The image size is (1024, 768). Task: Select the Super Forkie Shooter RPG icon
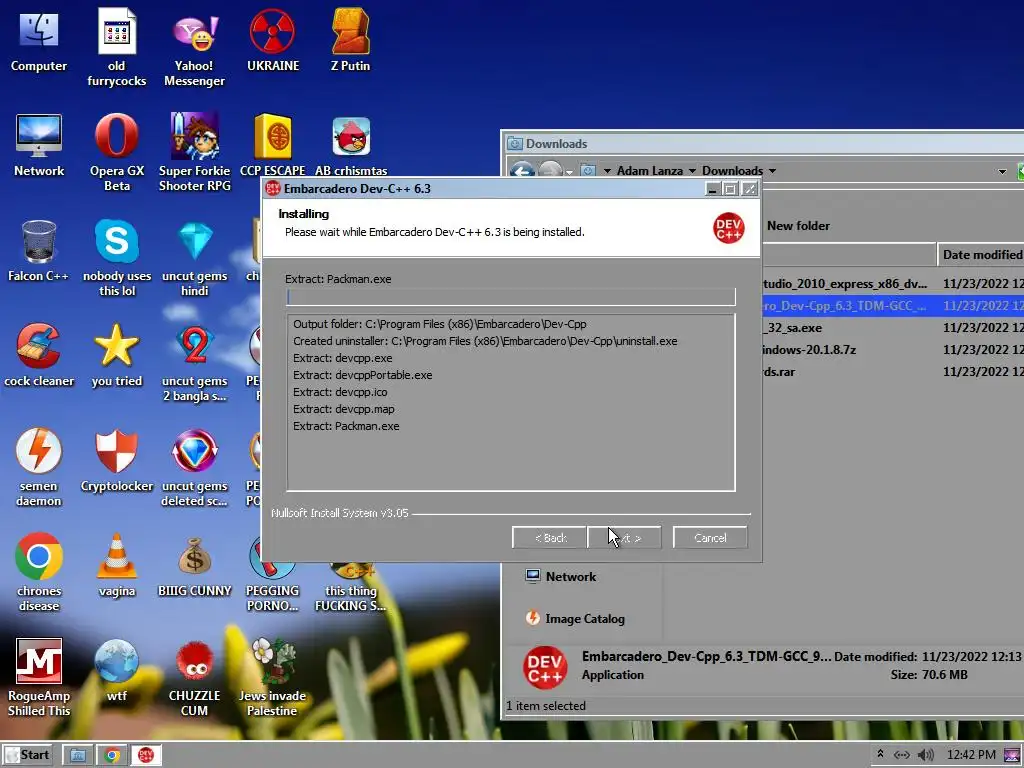click(x=195, y=153)
